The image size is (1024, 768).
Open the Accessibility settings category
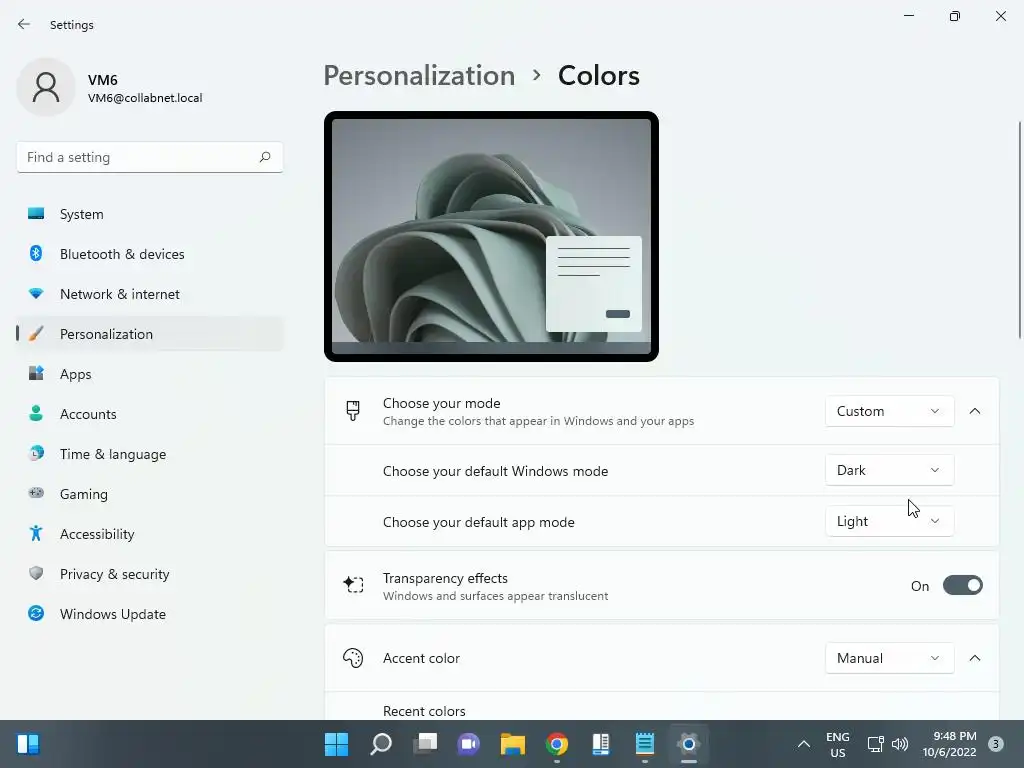pos(150,534)
